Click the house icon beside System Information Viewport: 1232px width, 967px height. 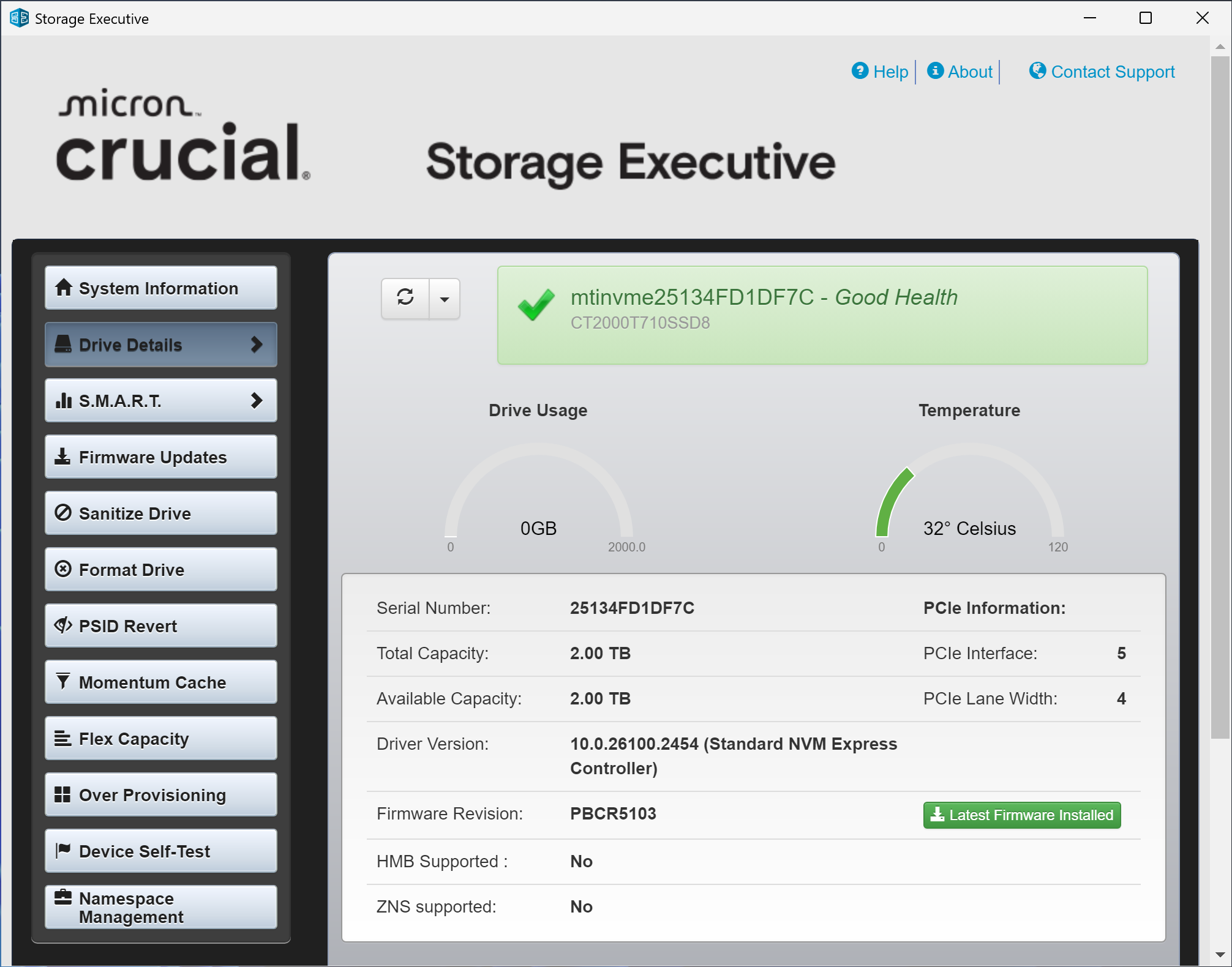pos(64,287)
